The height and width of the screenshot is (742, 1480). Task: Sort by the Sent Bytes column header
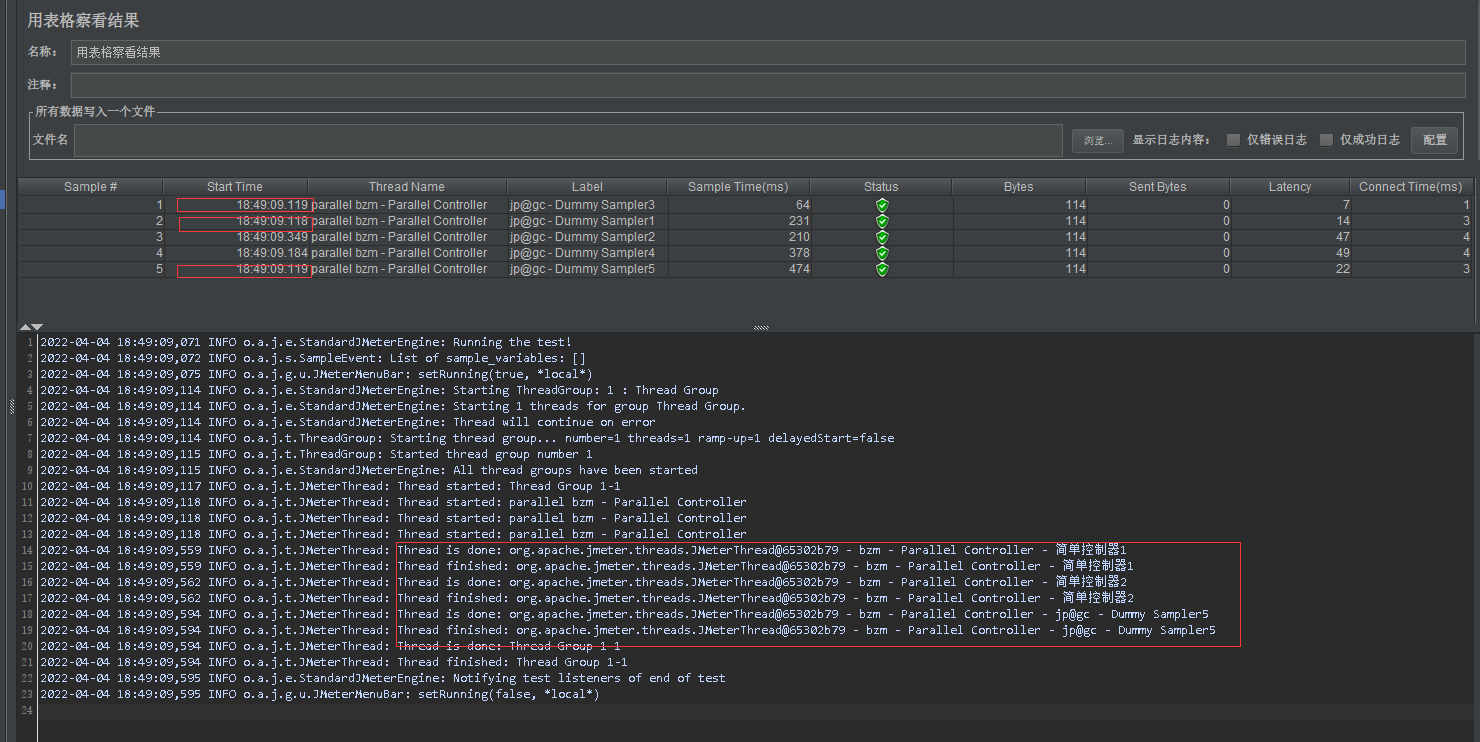tap(1158, 187)
